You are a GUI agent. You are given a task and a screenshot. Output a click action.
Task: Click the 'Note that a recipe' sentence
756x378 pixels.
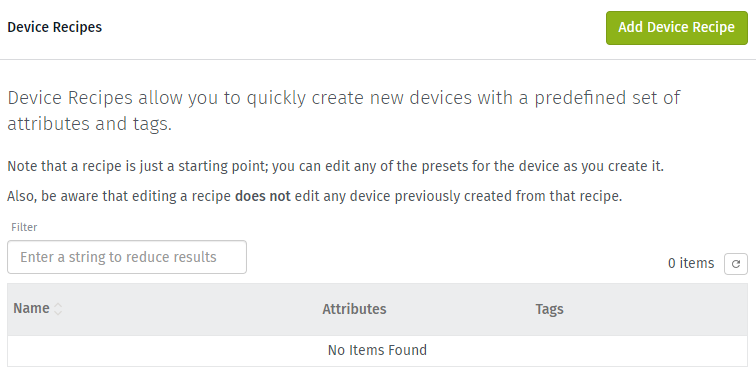point(336,167)
